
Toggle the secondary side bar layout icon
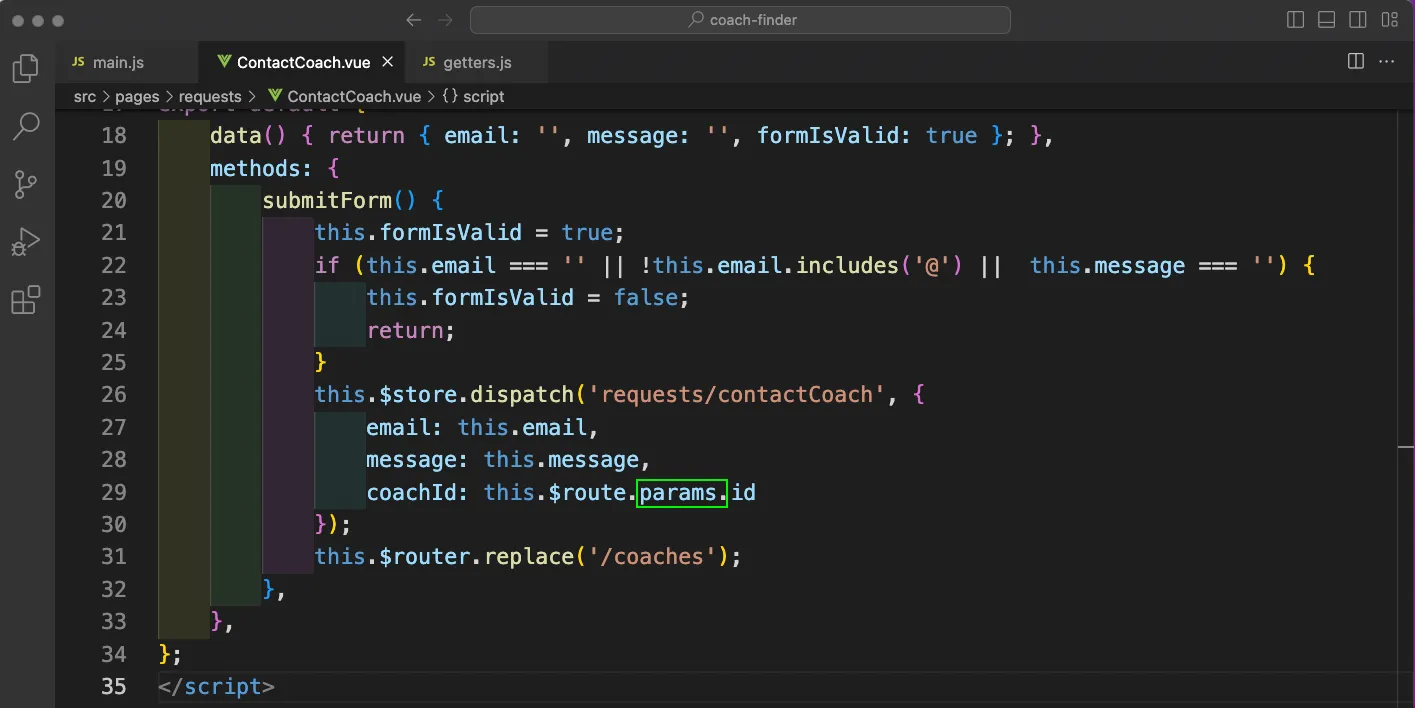[x=1357, y=20]
